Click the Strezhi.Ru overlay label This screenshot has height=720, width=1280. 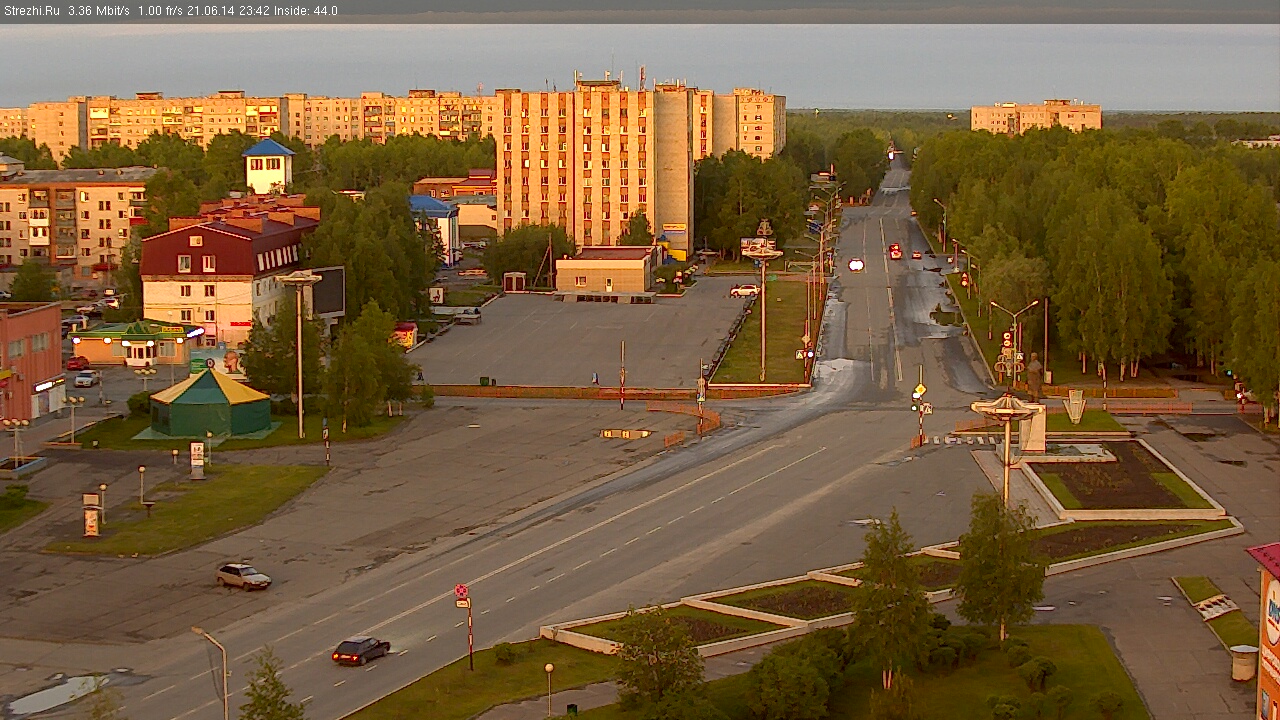tap(33, 11)
